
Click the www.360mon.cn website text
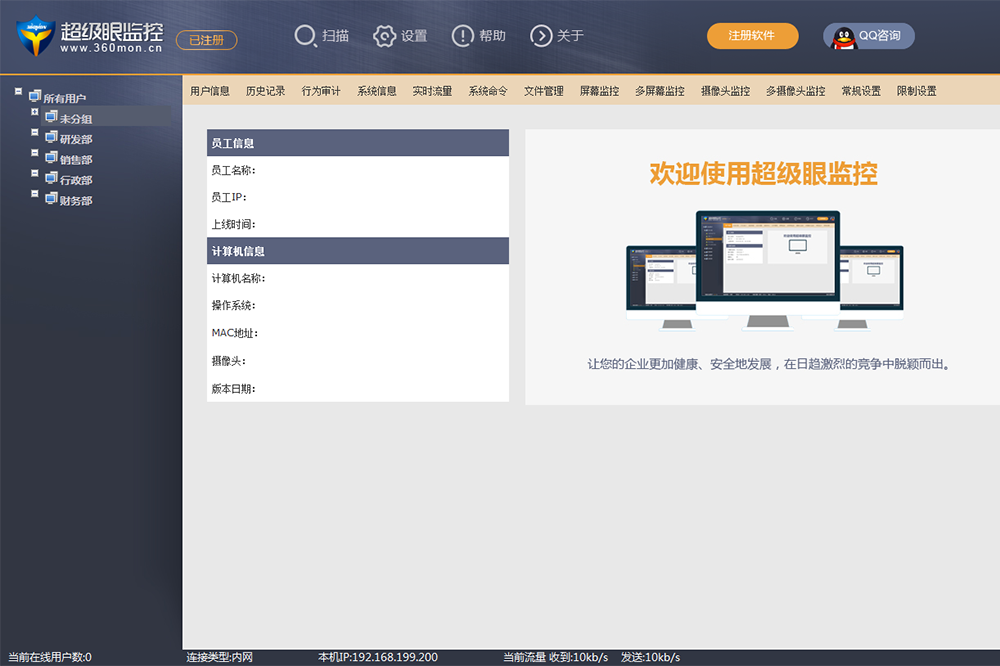point(112,48)
